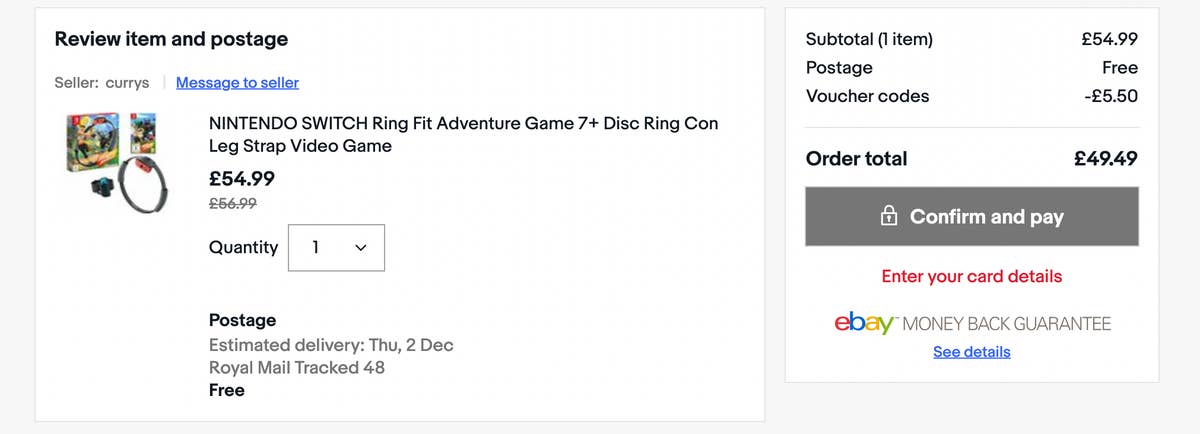Viewport: 1200px width, 434px height.
Task: Click the quantity dropdown chevron arrow
Action: point(361,247)
